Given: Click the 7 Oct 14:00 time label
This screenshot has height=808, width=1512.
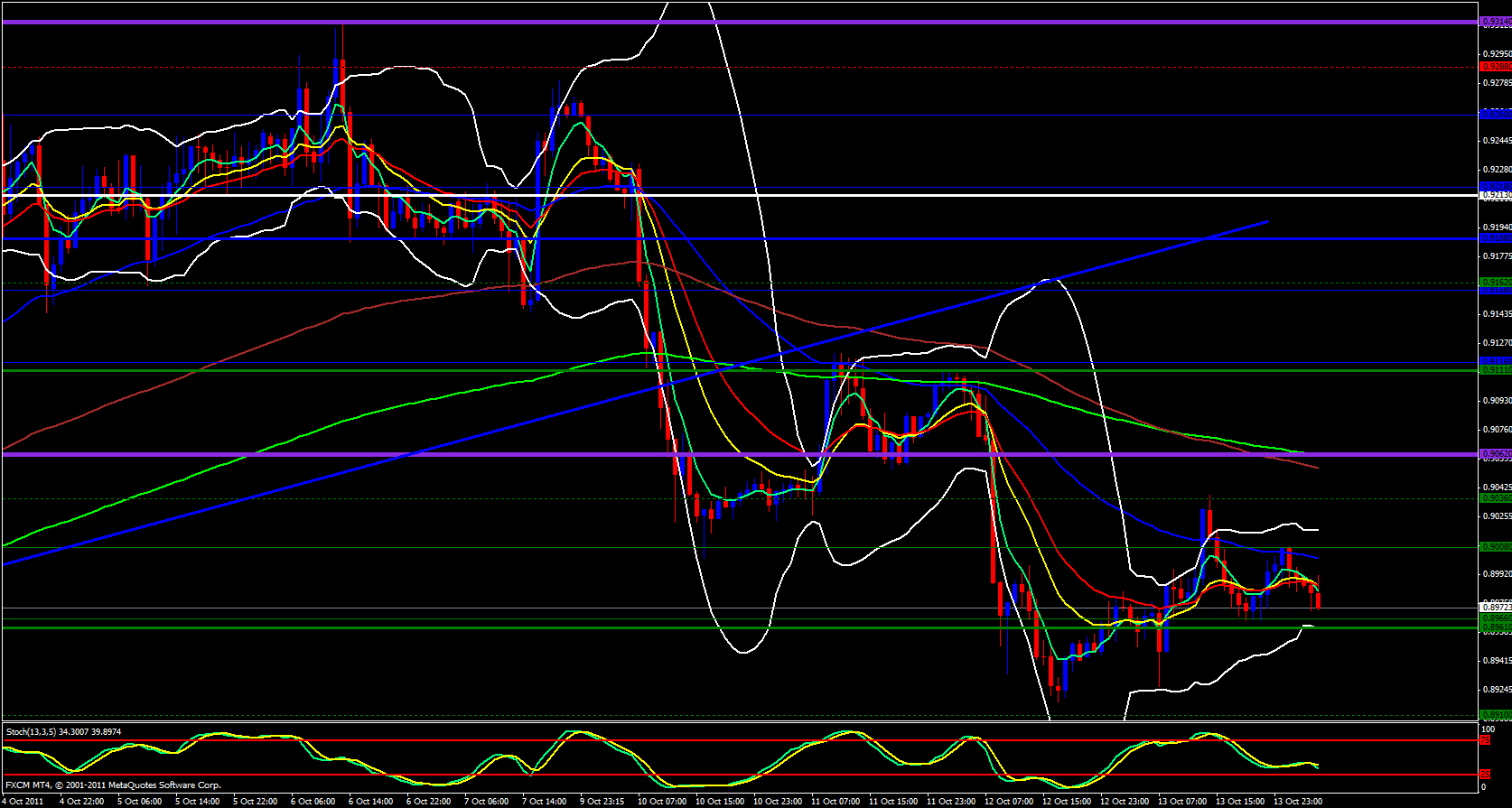Looking at the screenshot, I should click(545, 801).
